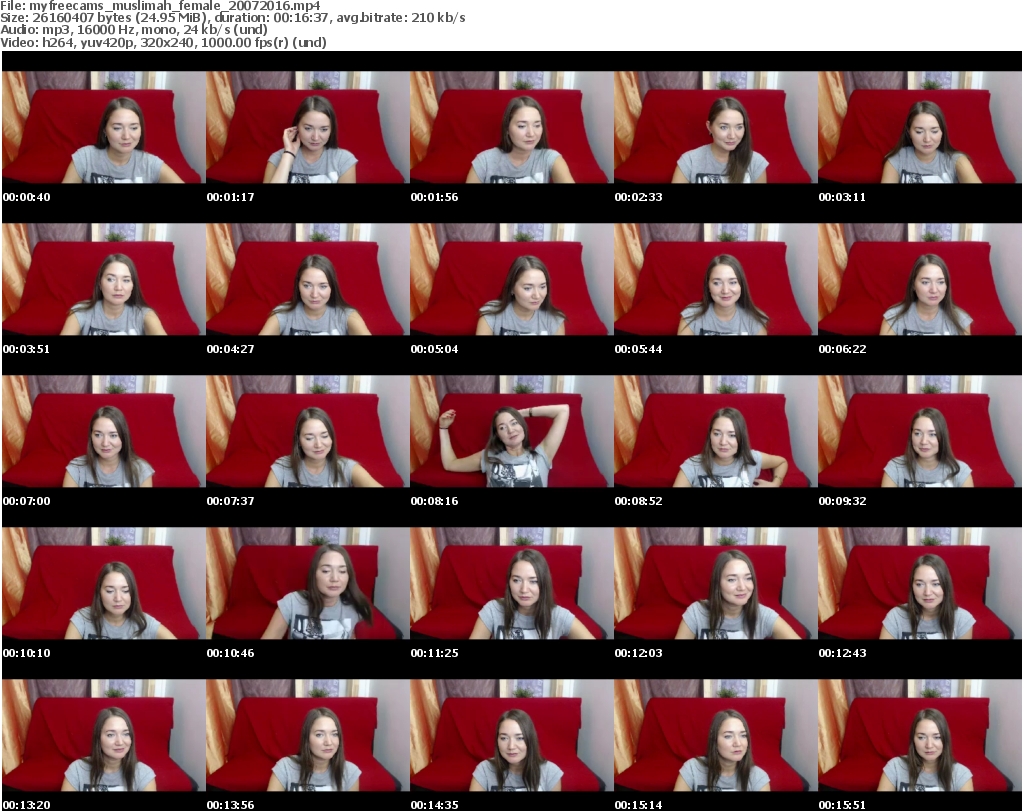The image size is (1024, 811).
Task: Select the thumbnail frame at 00:09:32
Action: pos(920,432)
